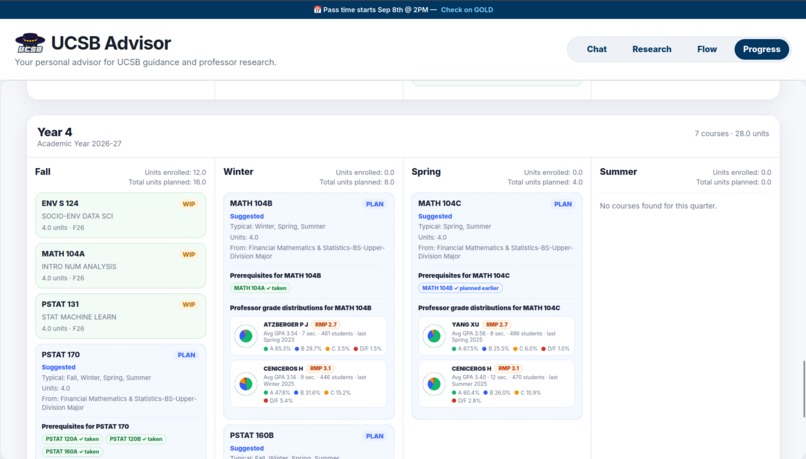Click the RMP 3.1 badge for CENICEROS H in MATH 104B
806x459 pixels.
320,369
